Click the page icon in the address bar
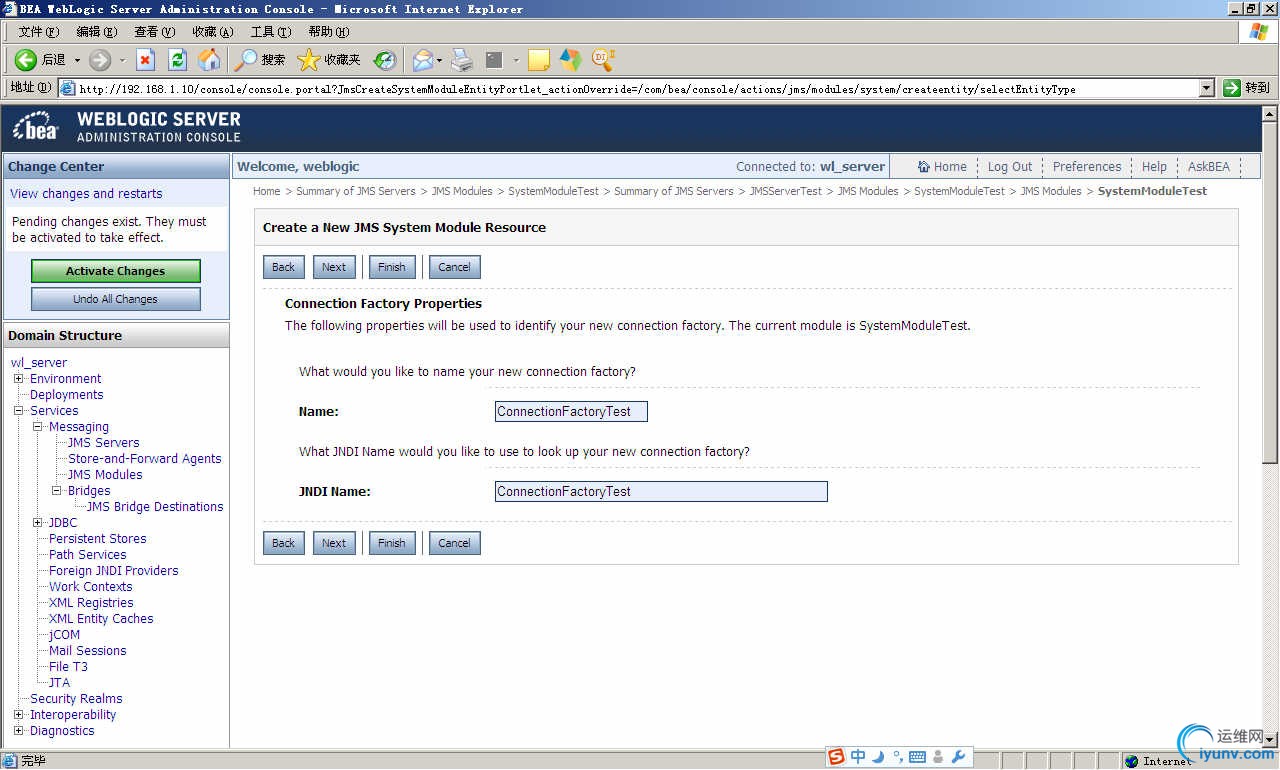The image size is (1280, 770). point(68,88)
